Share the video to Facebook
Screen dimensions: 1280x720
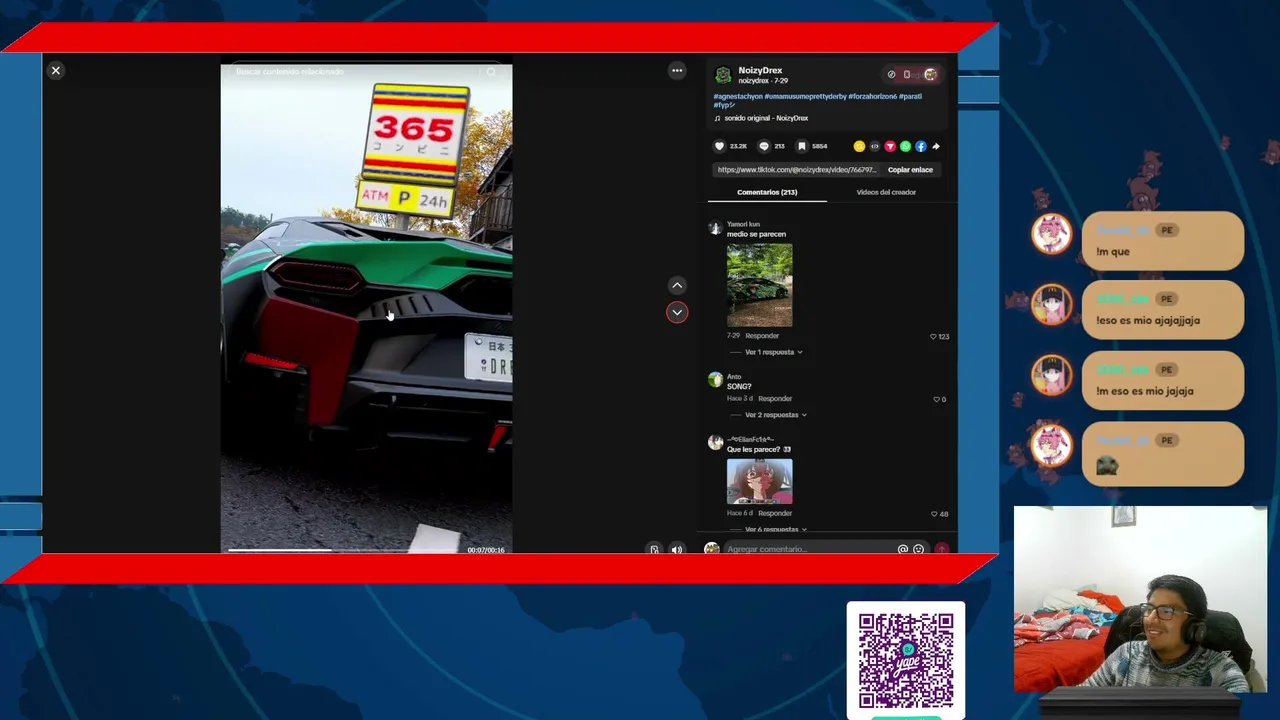[x=921, y=146]
